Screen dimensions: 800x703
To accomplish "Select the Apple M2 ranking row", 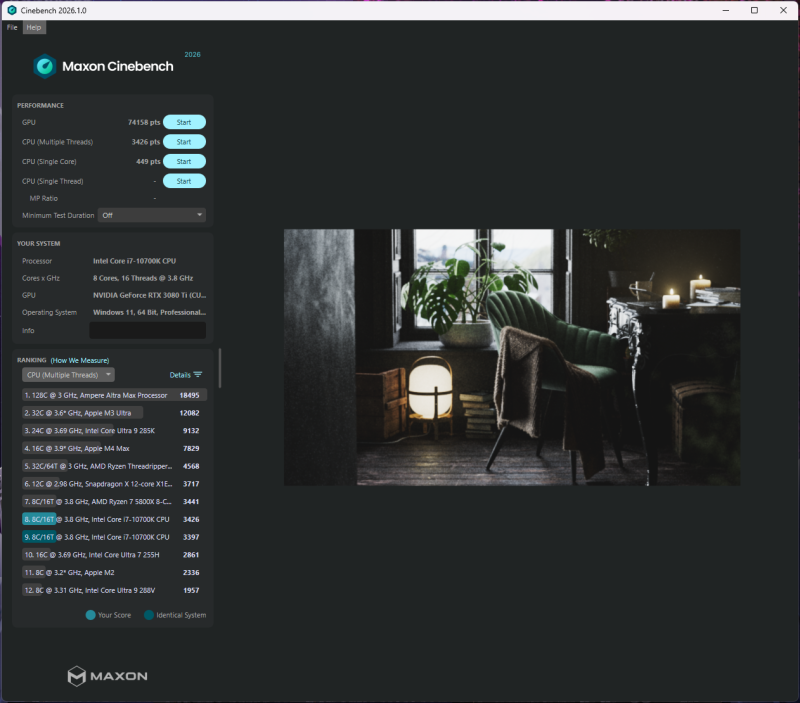I will [114, 572].
